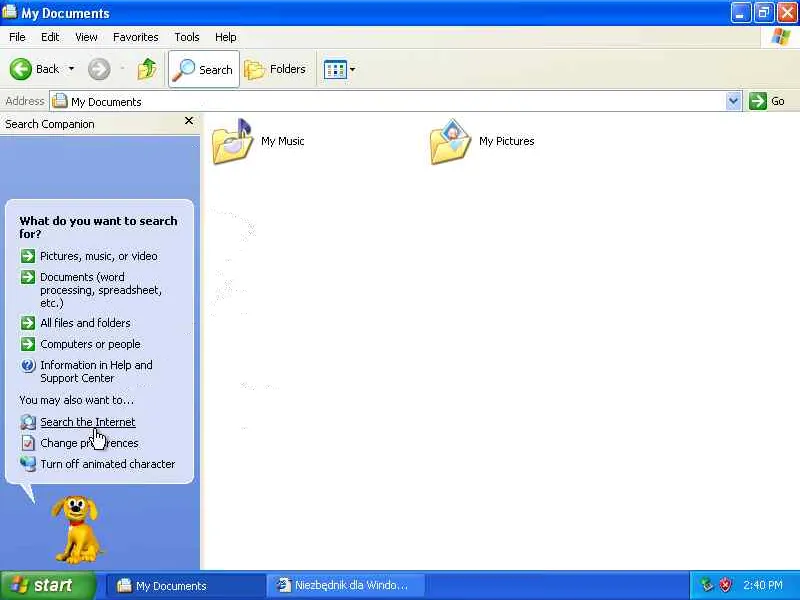Click the Go button
This screenshot has height=600, width=800.
pos(767,101)
